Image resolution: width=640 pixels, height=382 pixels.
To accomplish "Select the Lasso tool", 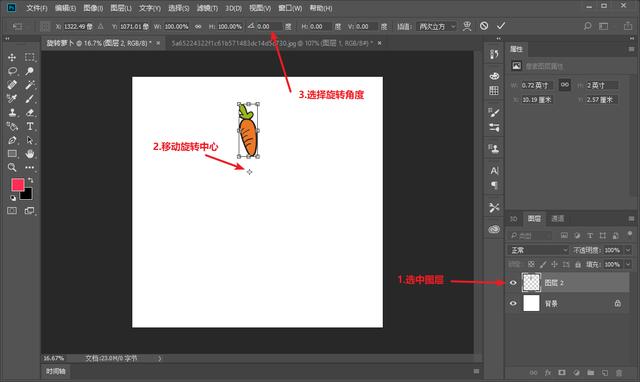I will pyautogui.click(x=12, y=71).
